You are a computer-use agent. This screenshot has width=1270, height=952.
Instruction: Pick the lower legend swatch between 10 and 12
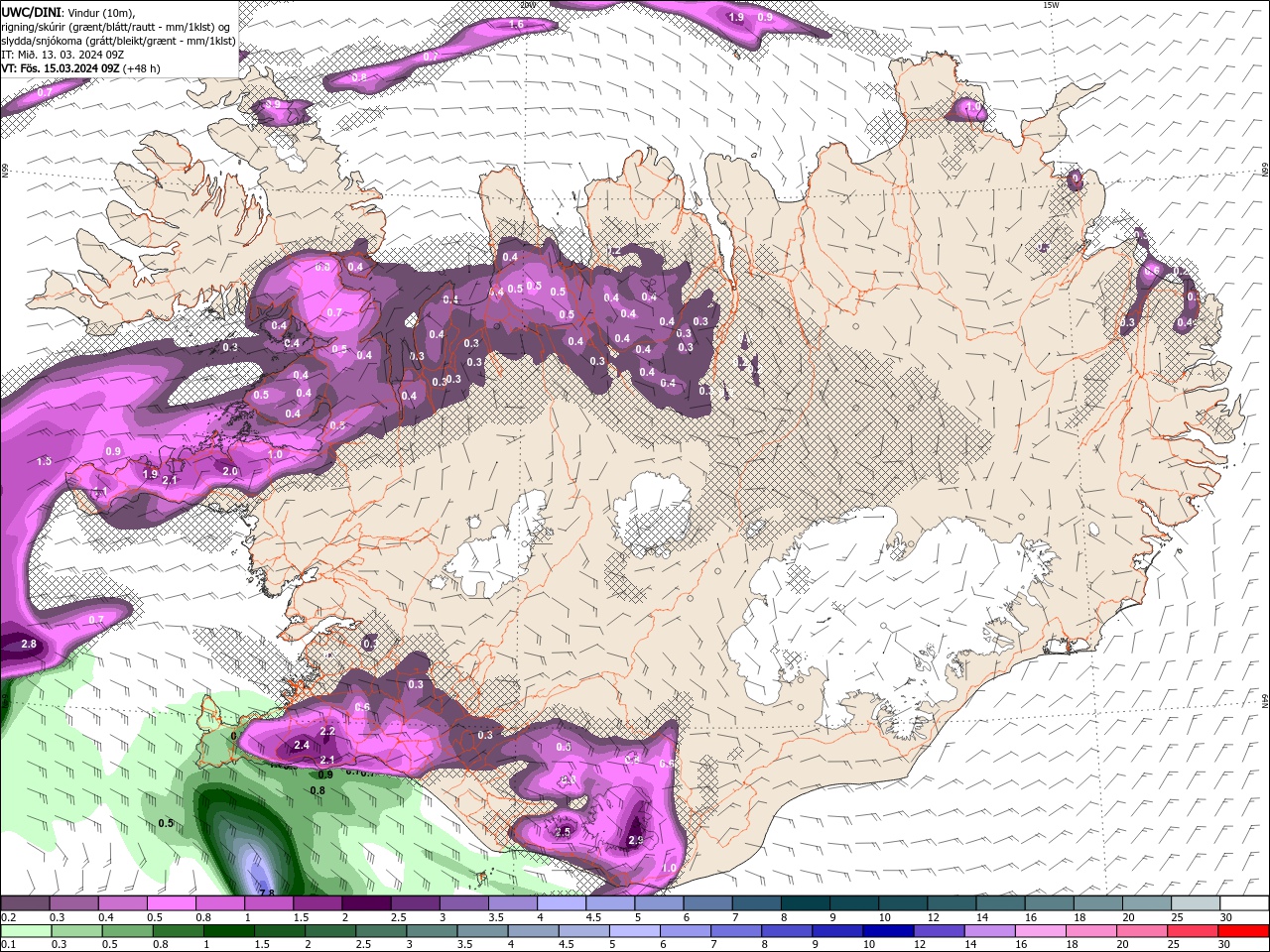pyautogui.click(x=891, y=931)
